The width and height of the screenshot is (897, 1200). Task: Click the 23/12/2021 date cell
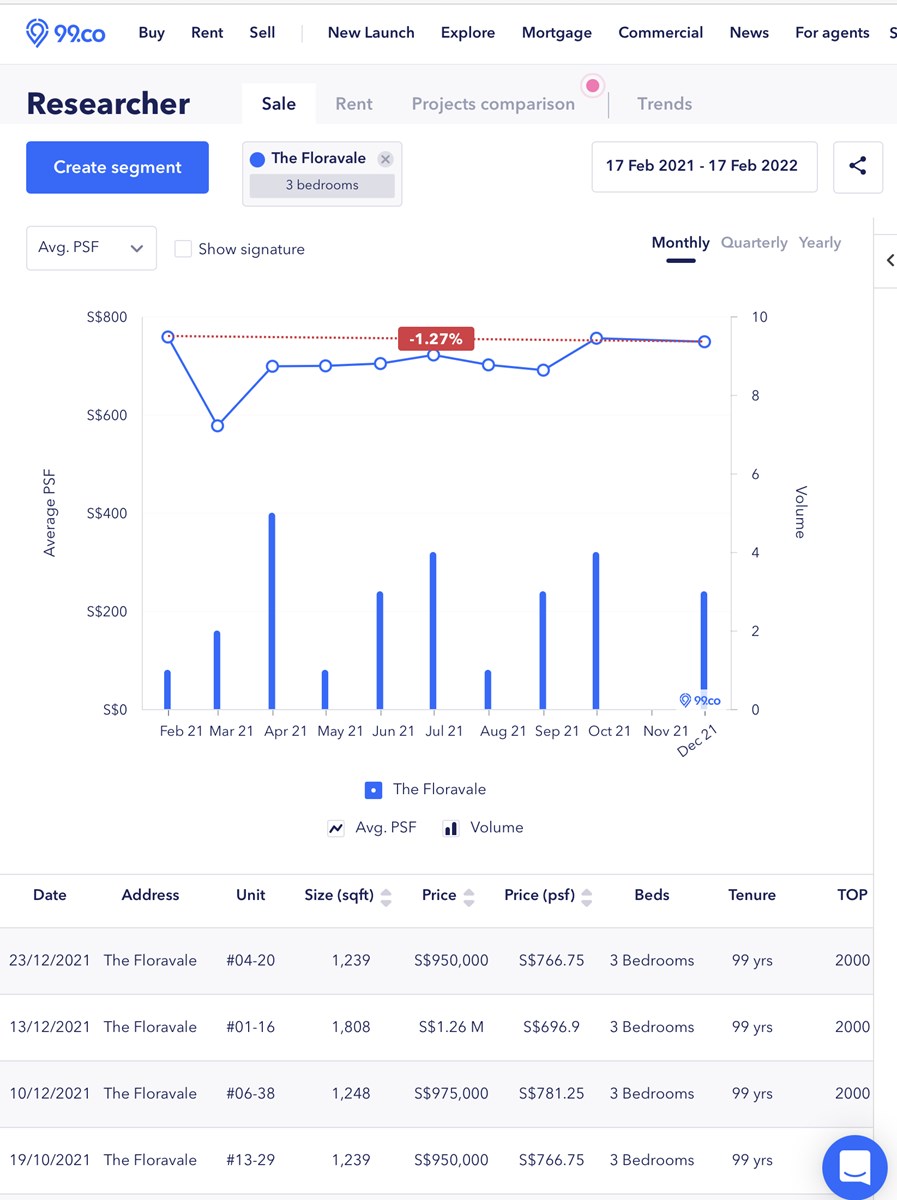pos(49,960)
